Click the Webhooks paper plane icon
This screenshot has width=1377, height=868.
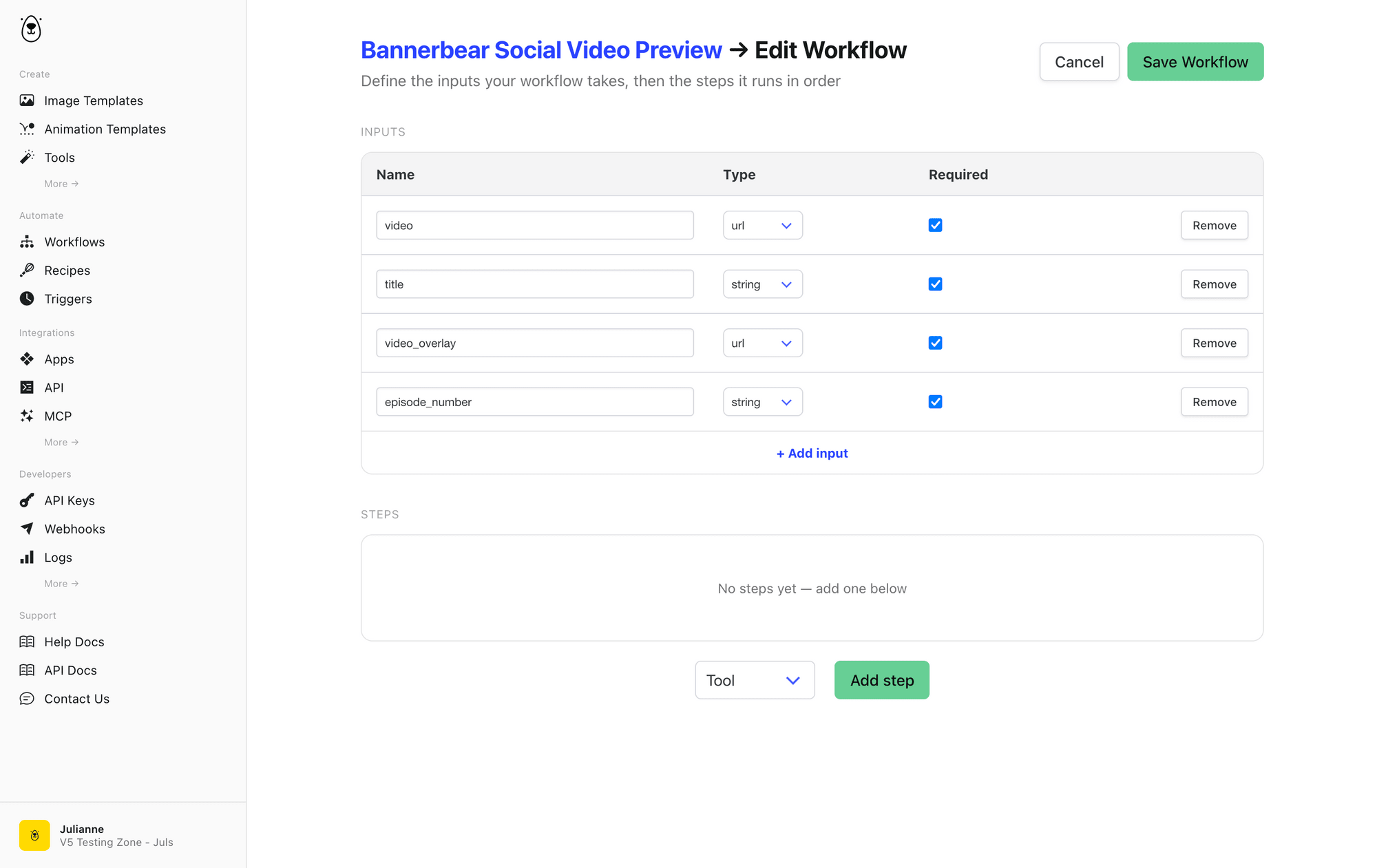click(x=27, y=528)
